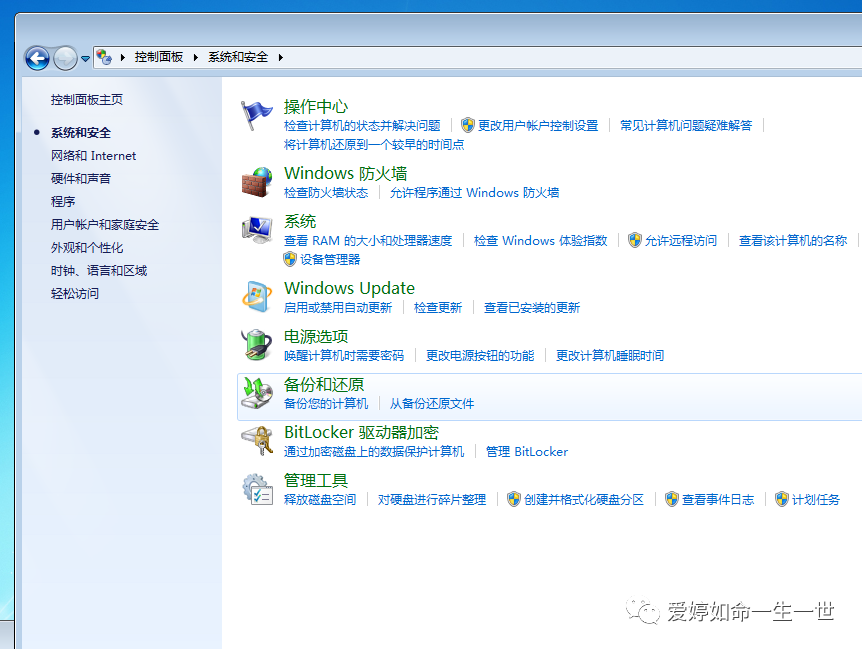Go to 网络和 Internet category
This screenshot has height=649, width=862.
tap(93, 156)
